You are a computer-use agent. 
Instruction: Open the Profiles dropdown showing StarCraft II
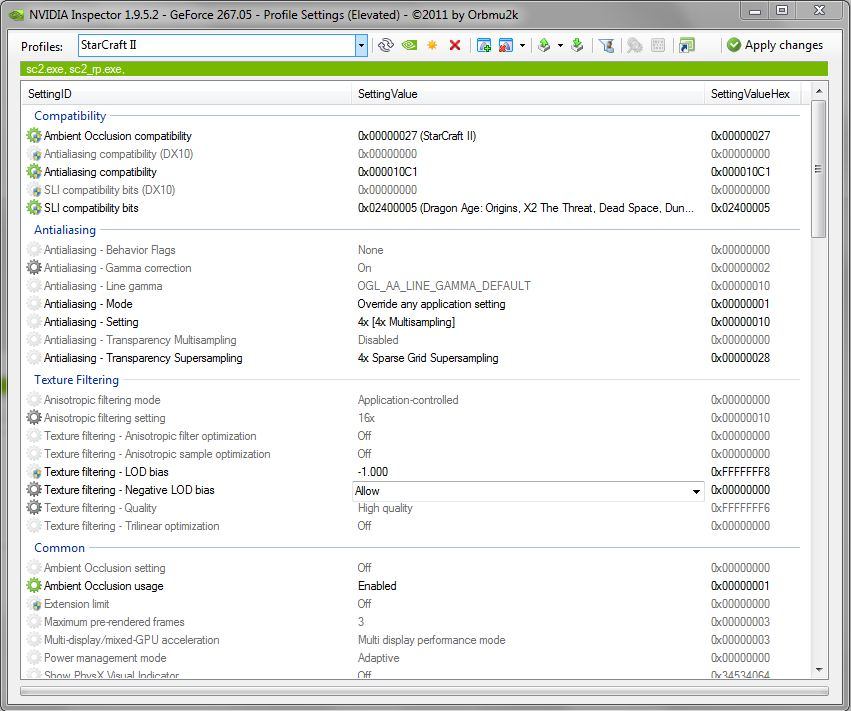coord(361,46)
